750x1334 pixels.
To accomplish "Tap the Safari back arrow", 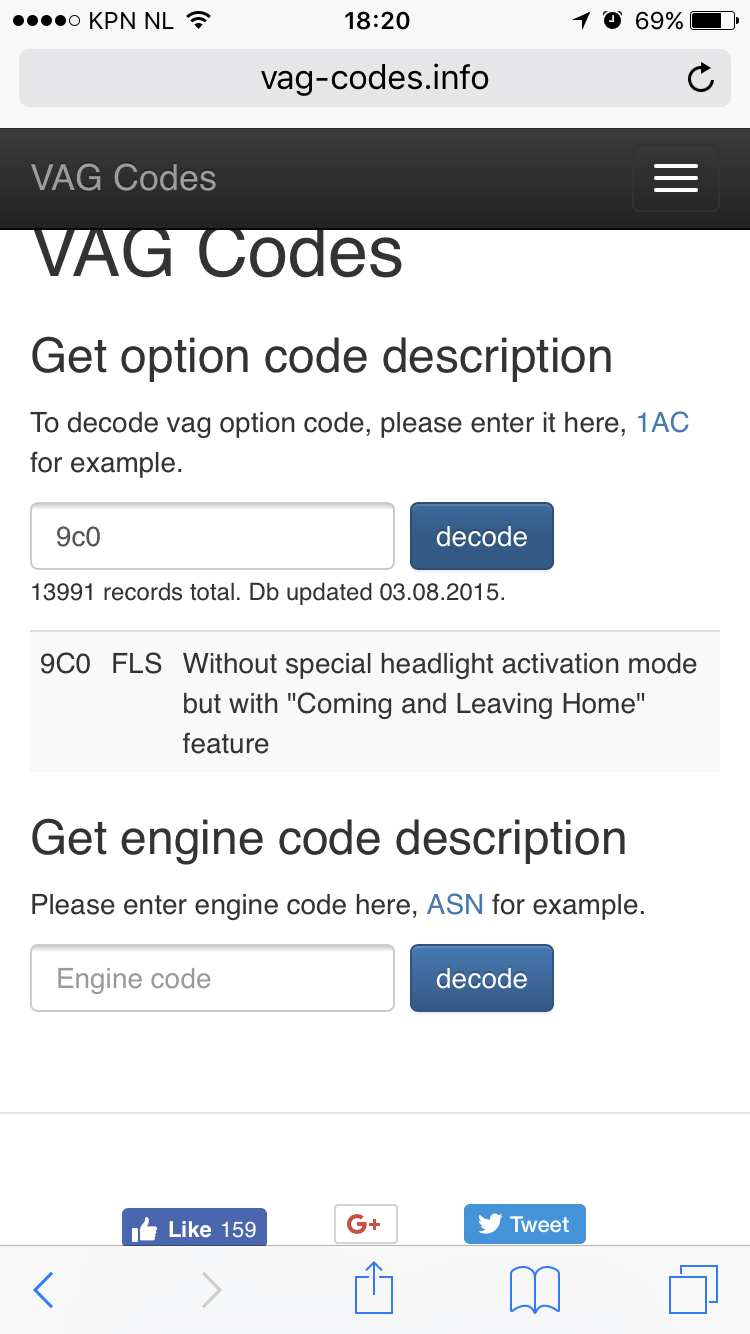I will coord(43,1290).
